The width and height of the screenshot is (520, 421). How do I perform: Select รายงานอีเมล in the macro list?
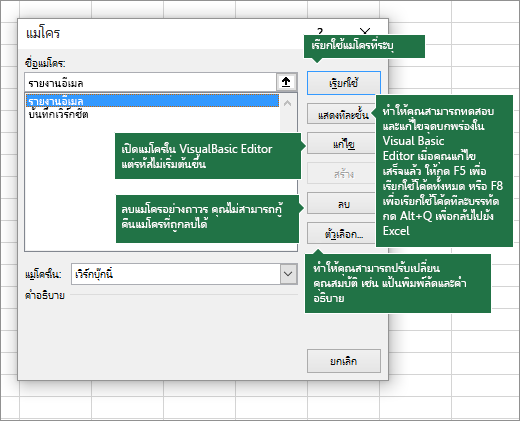pos(152,101)
